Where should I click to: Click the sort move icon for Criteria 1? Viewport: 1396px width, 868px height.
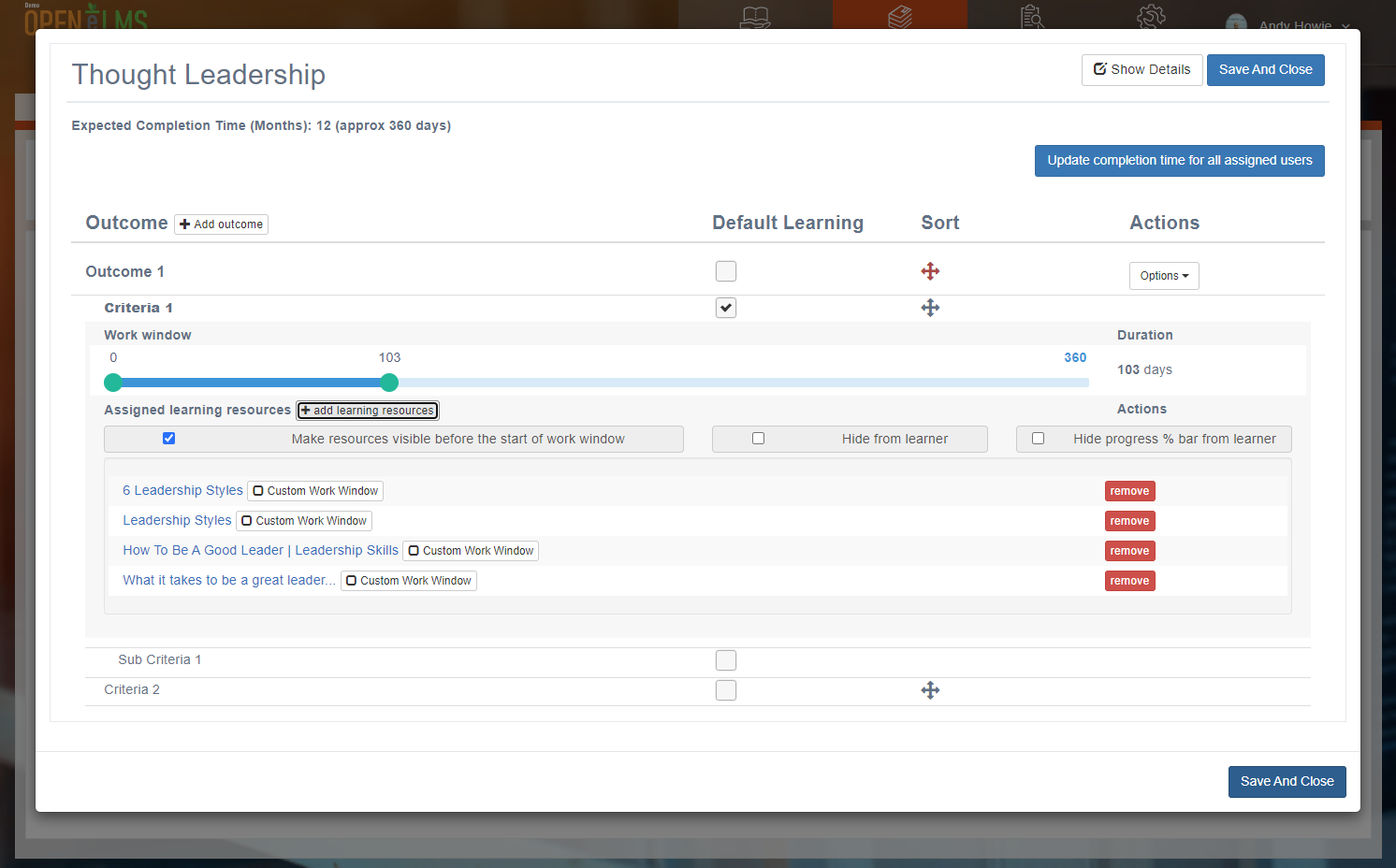pos(930,308)
